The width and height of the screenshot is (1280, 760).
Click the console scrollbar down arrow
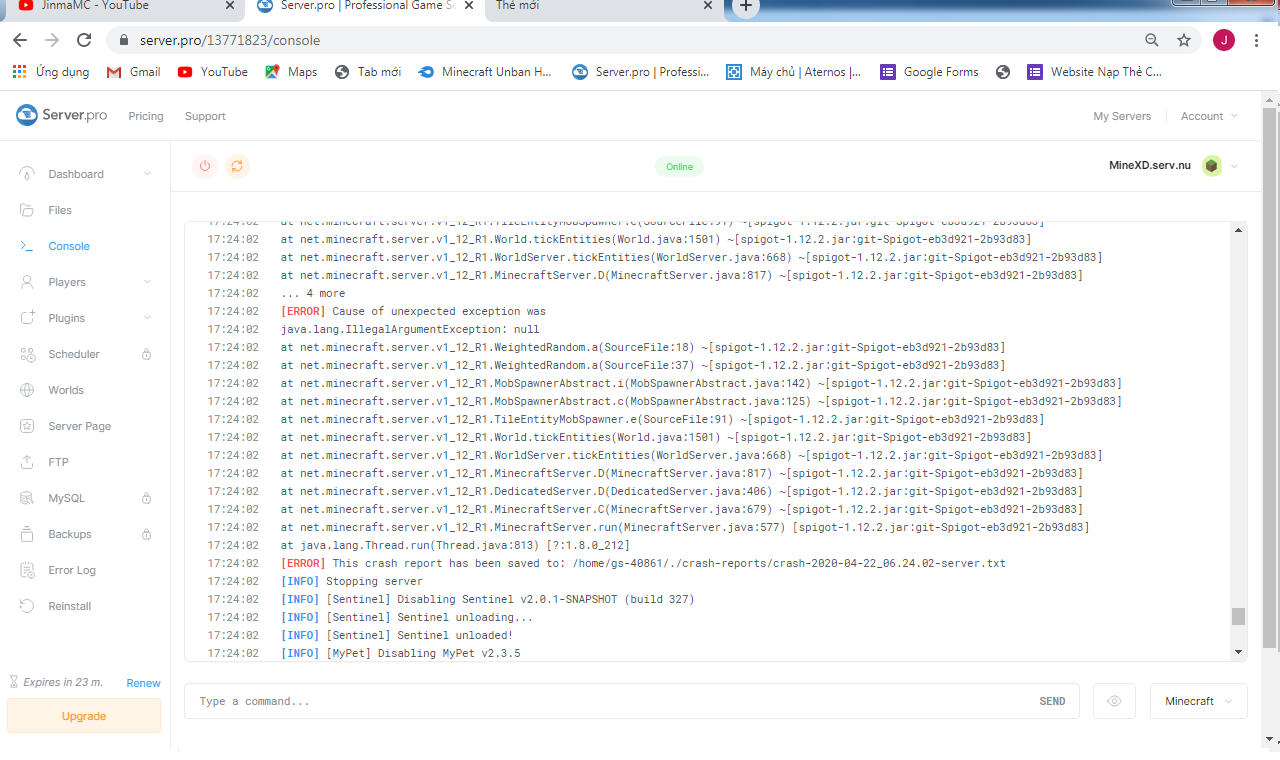click(1240, 652)
